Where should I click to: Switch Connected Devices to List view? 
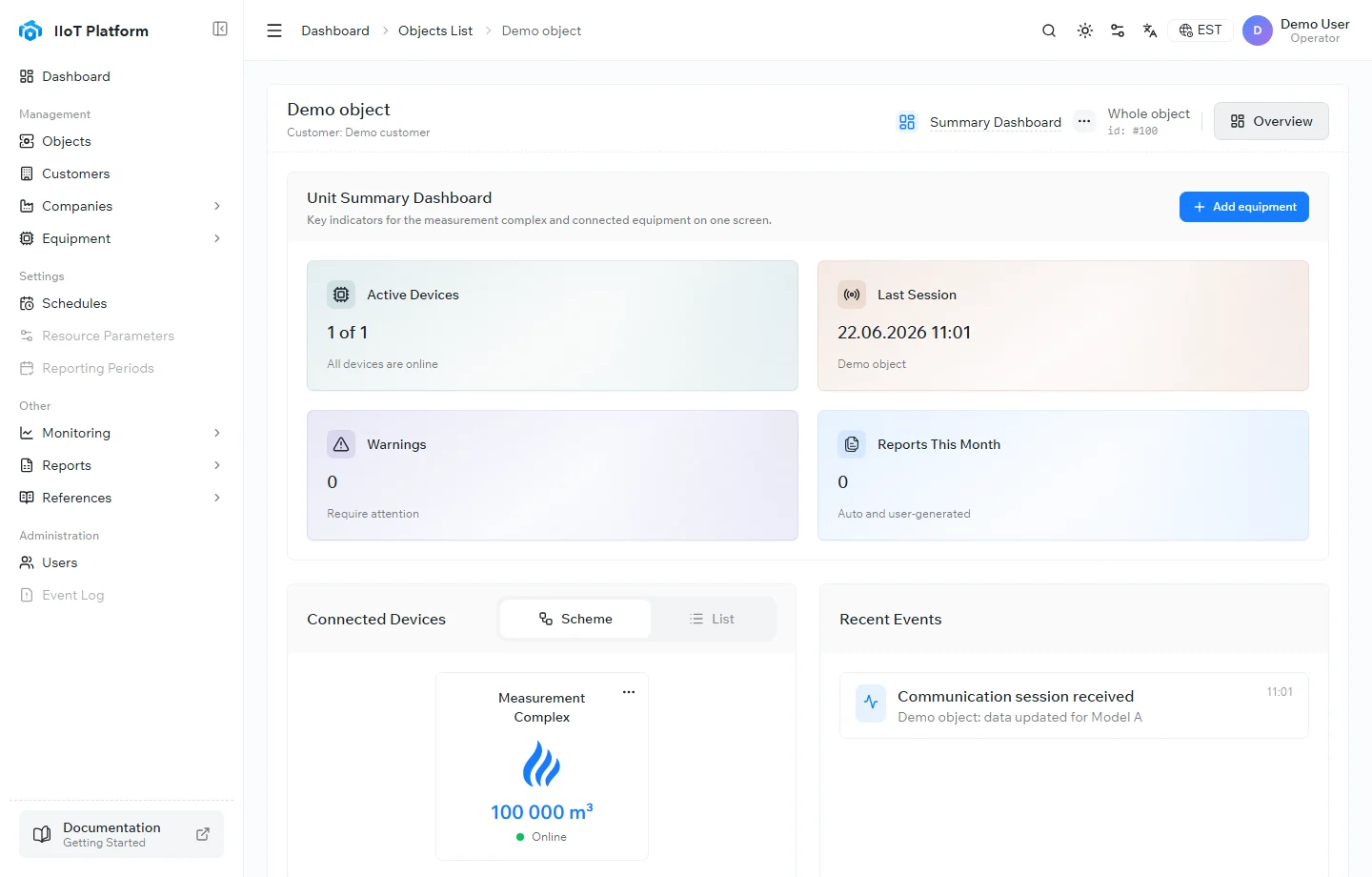[x=712, y=619]
